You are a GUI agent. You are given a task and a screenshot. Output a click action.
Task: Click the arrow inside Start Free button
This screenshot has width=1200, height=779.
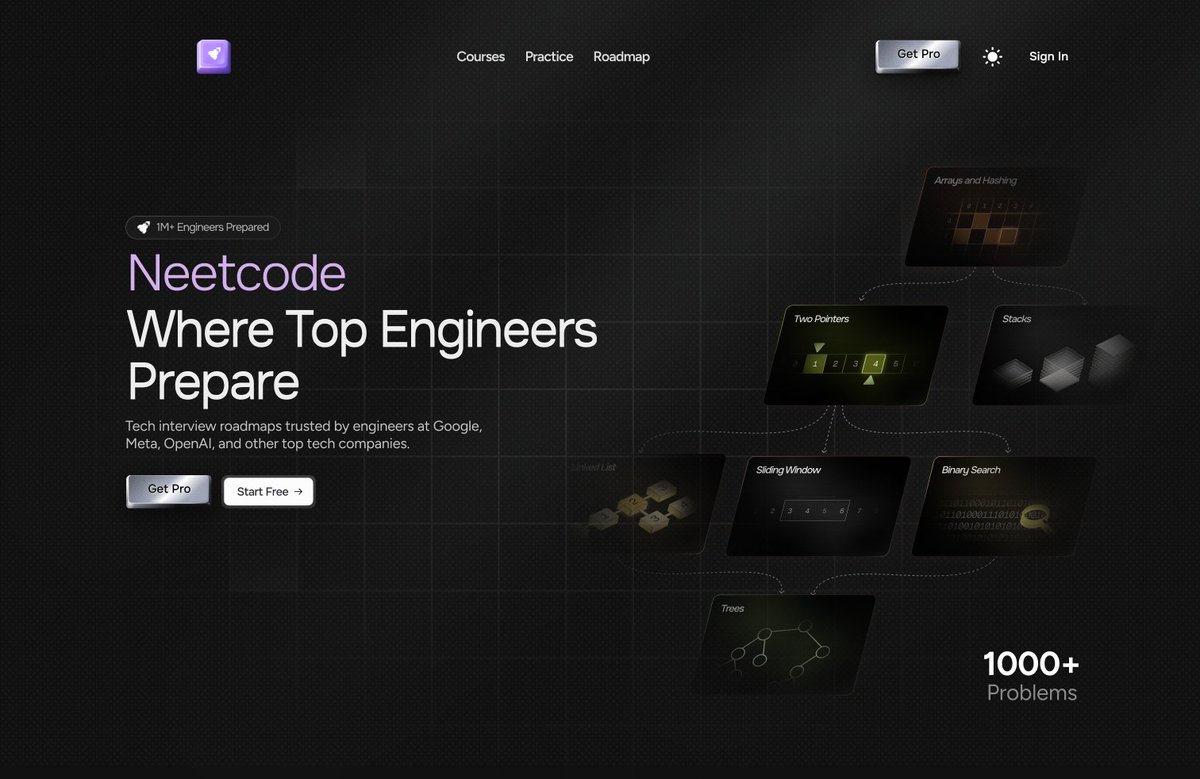pos(298,492)
